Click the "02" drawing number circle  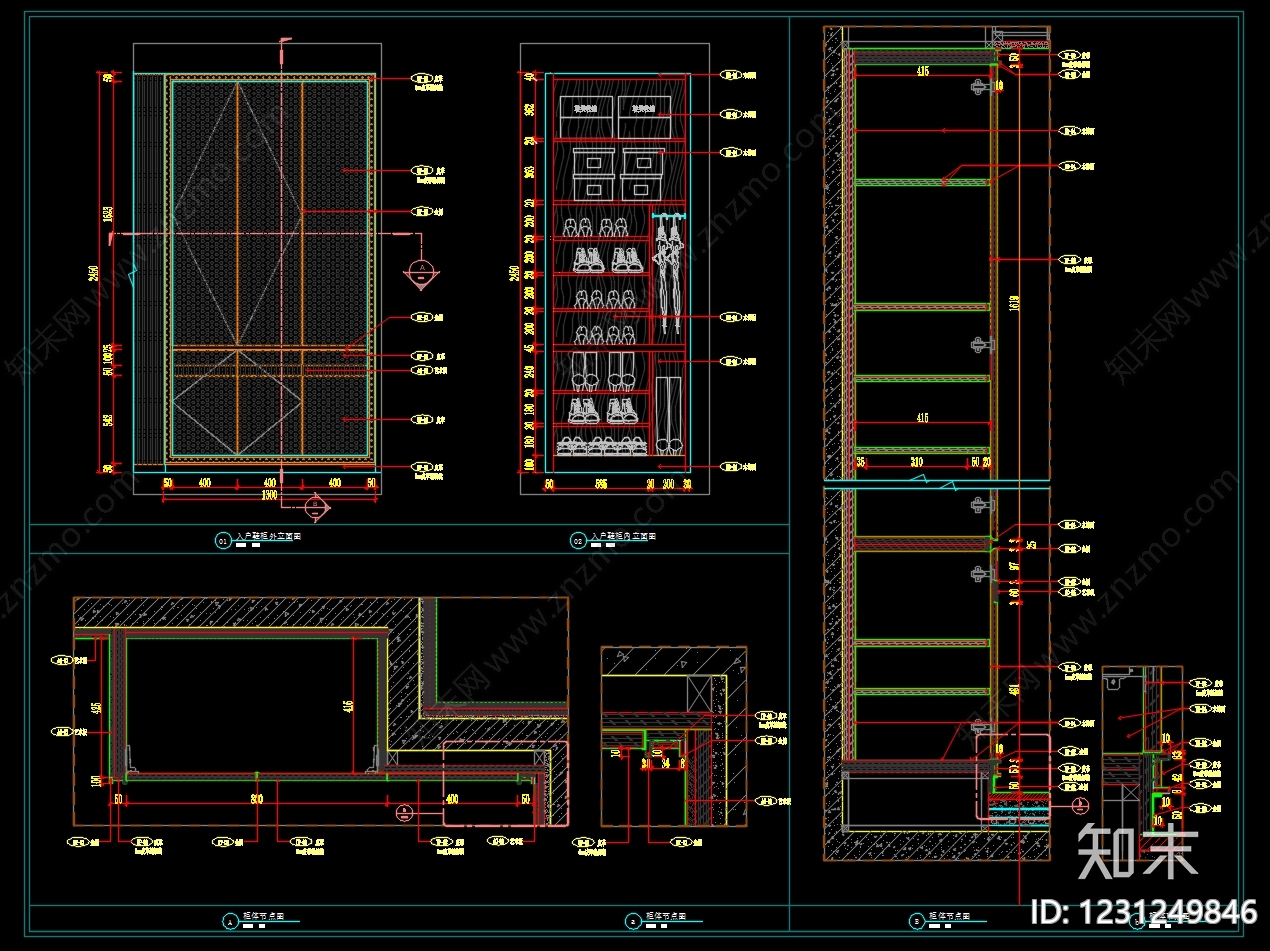(x=578, y=541)
